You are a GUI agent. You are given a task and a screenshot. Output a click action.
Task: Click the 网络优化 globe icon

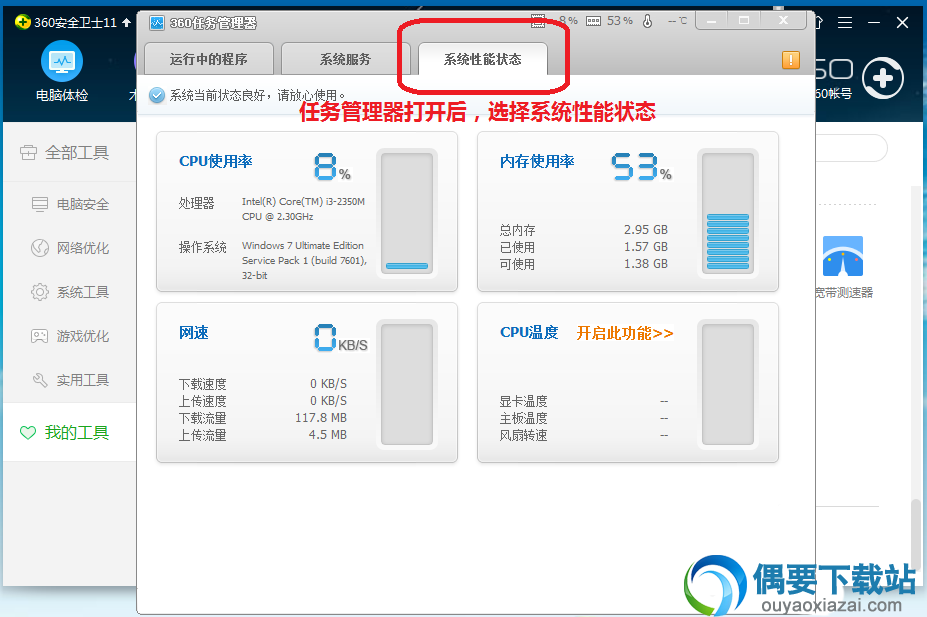tap(40, 248)
